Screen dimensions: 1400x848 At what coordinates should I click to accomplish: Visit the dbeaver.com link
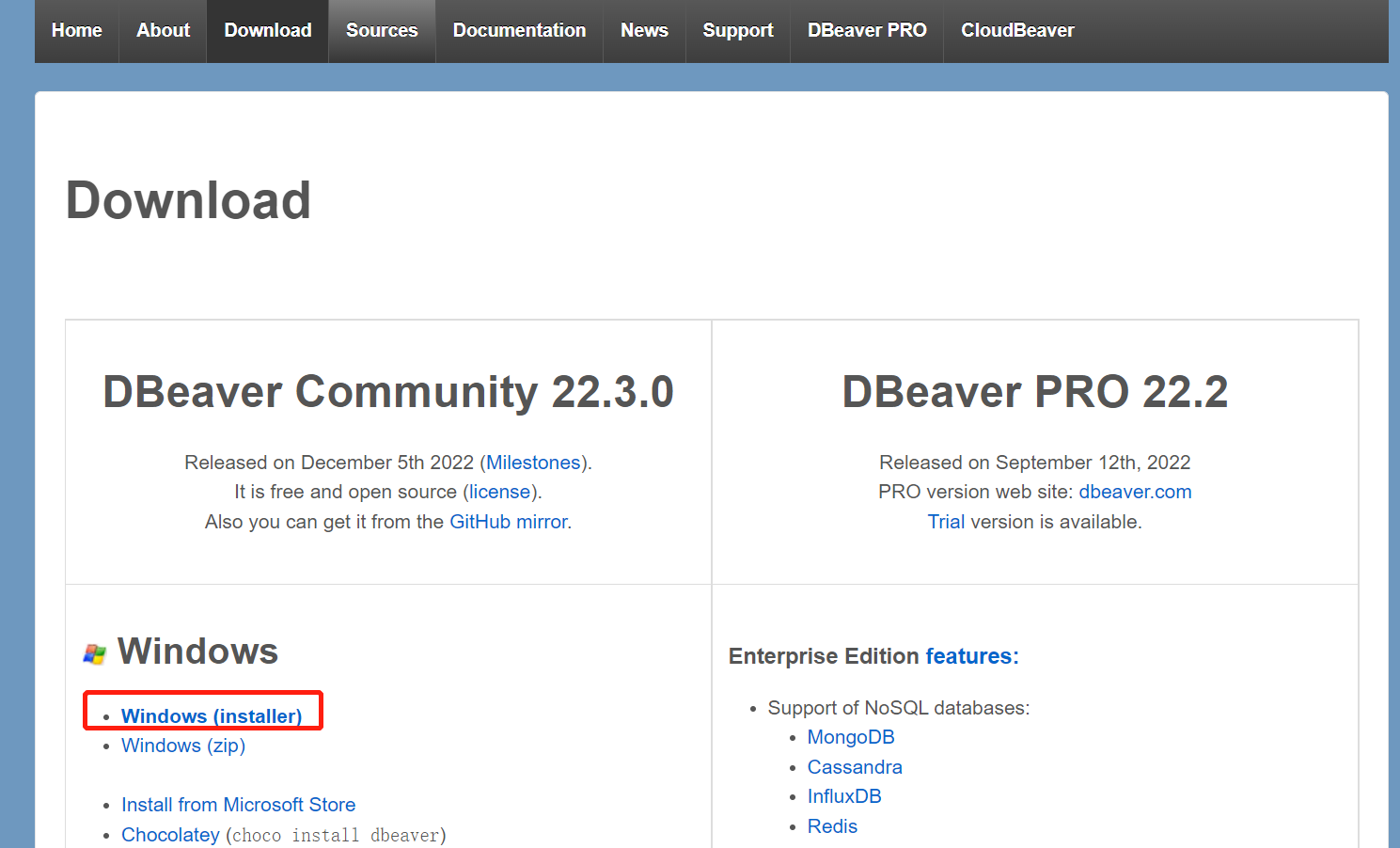(x=1135, y=492)
